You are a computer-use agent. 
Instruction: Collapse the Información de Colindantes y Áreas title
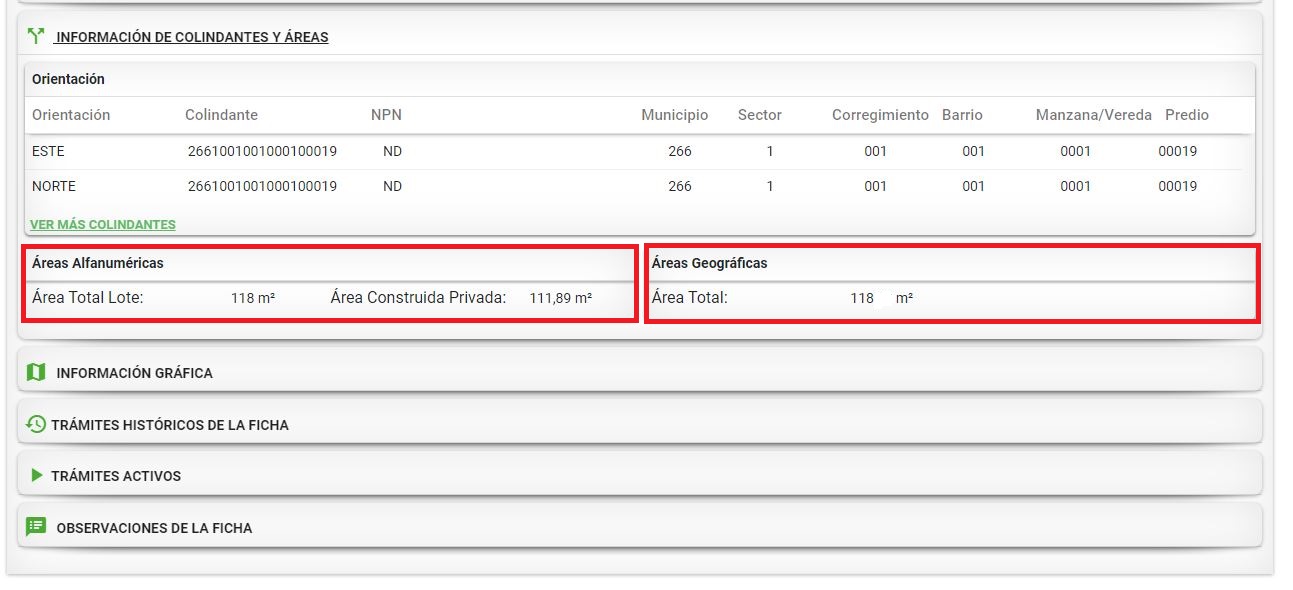click(192, 37)
